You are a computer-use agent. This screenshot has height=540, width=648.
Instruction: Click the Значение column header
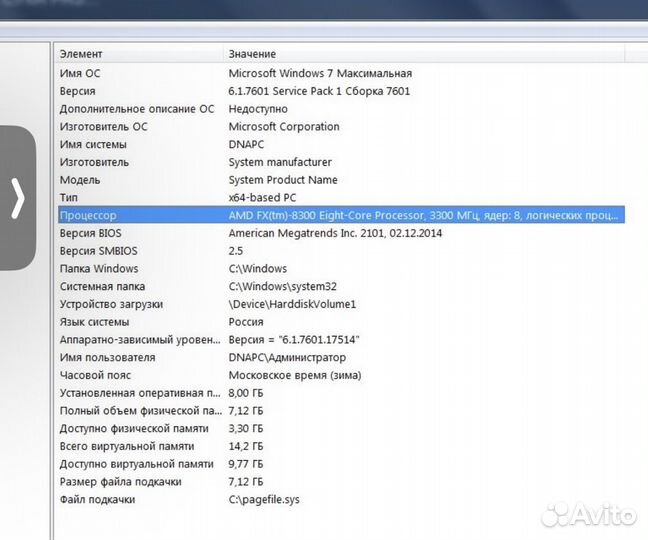click(x=252, y=54)
